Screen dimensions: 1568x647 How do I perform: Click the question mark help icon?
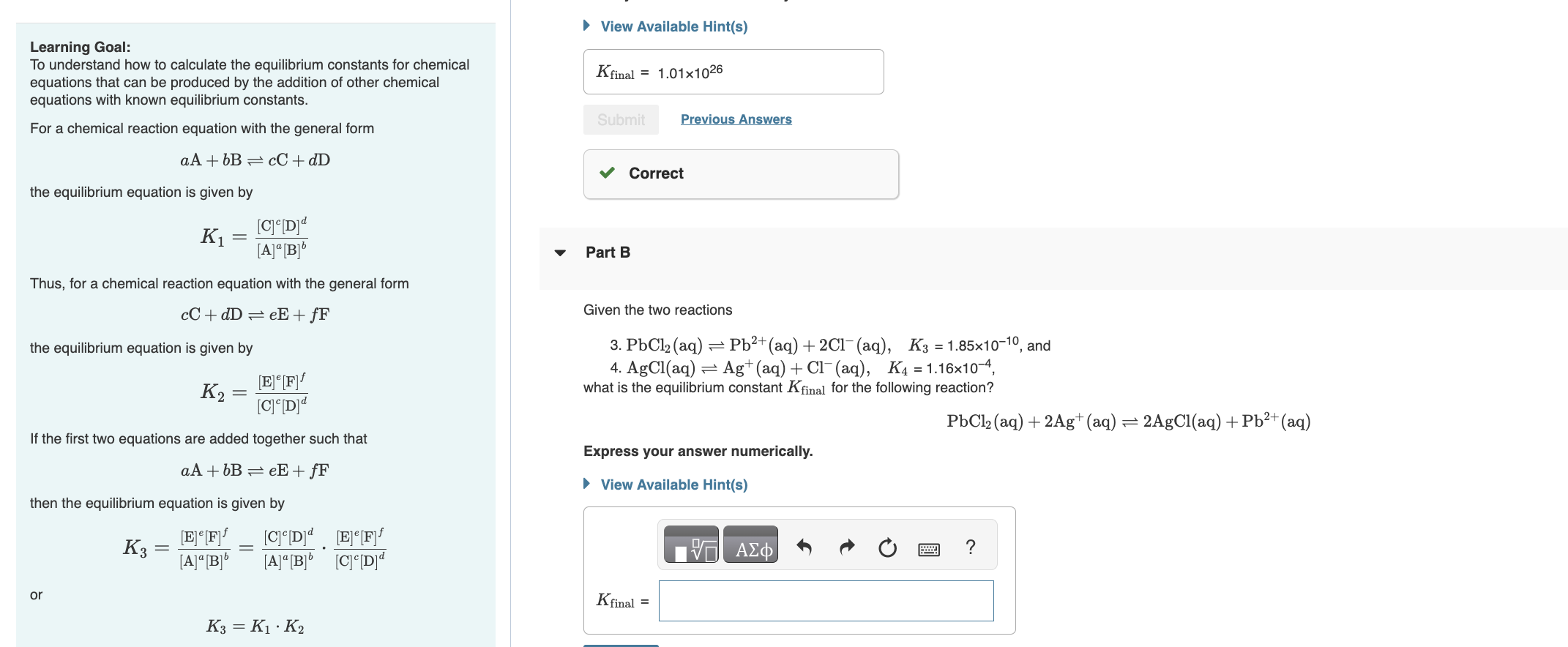pyautogui.click(x=970, y=545)
